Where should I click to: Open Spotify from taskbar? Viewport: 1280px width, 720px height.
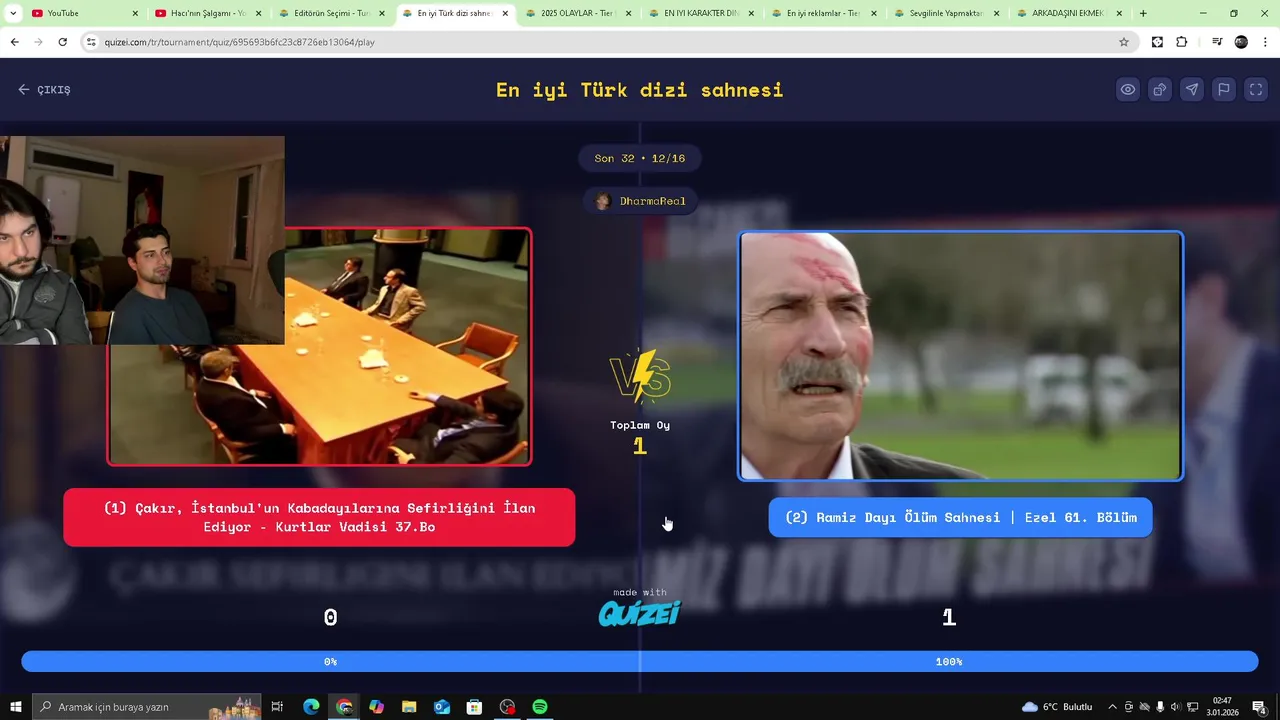(540, 707)
